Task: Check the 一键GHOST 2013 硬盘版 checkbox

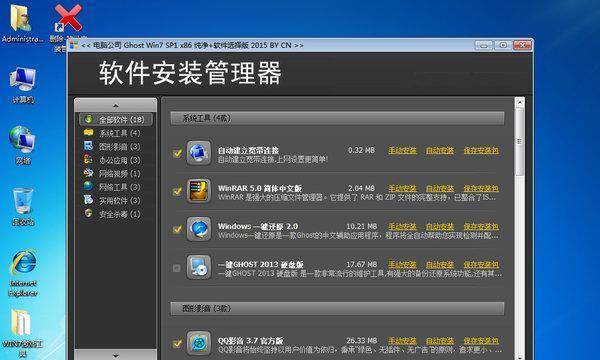Action: pyautogui.click(x=176, y=268)
